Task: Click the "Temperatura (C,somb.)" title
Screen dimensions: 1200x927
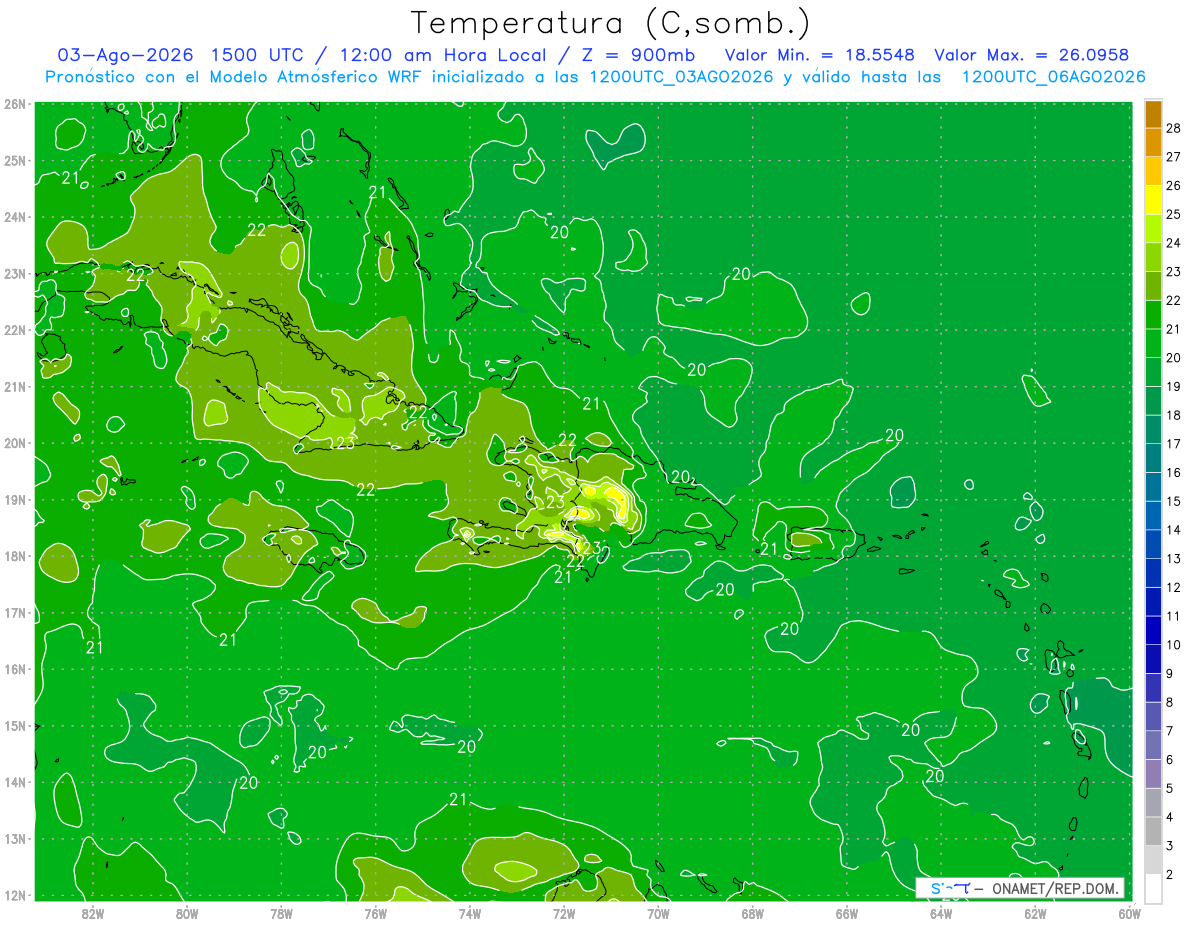Action: [x=612, y=22]
